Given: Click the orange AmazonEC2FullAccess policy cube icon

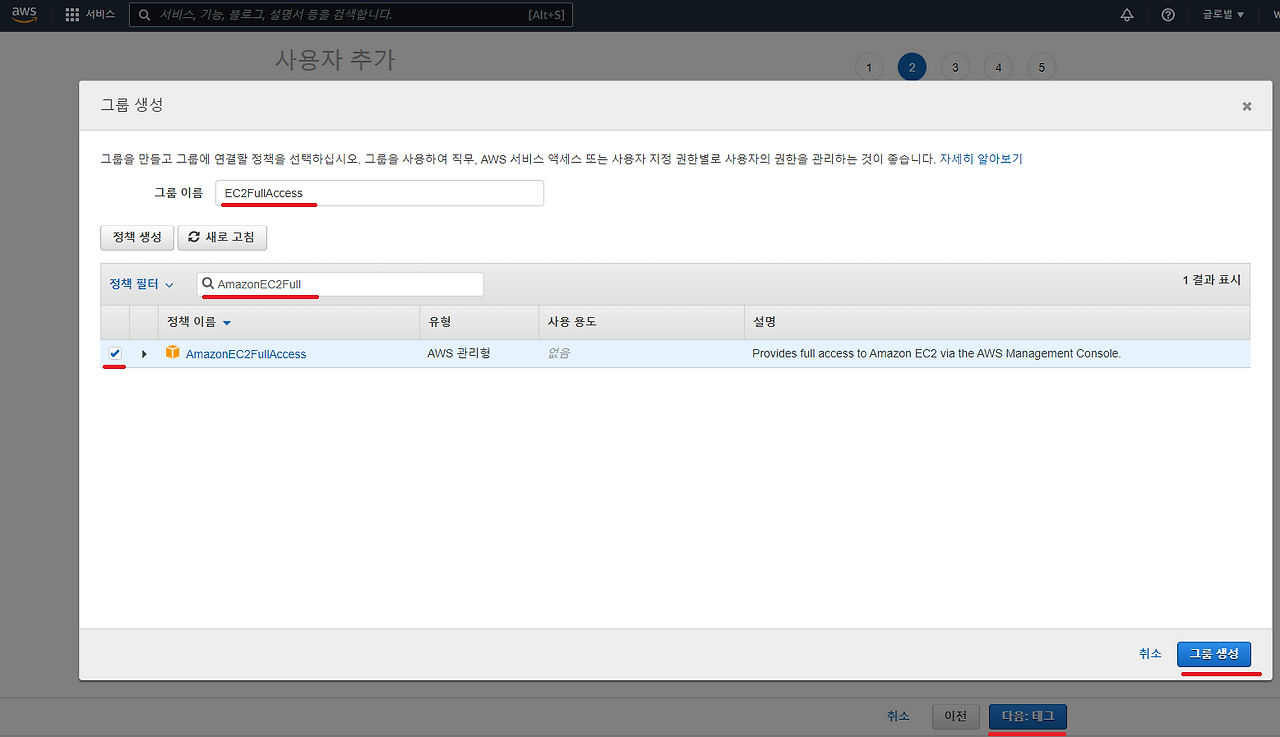Looking at the screenshot, I should click(173, 353).
